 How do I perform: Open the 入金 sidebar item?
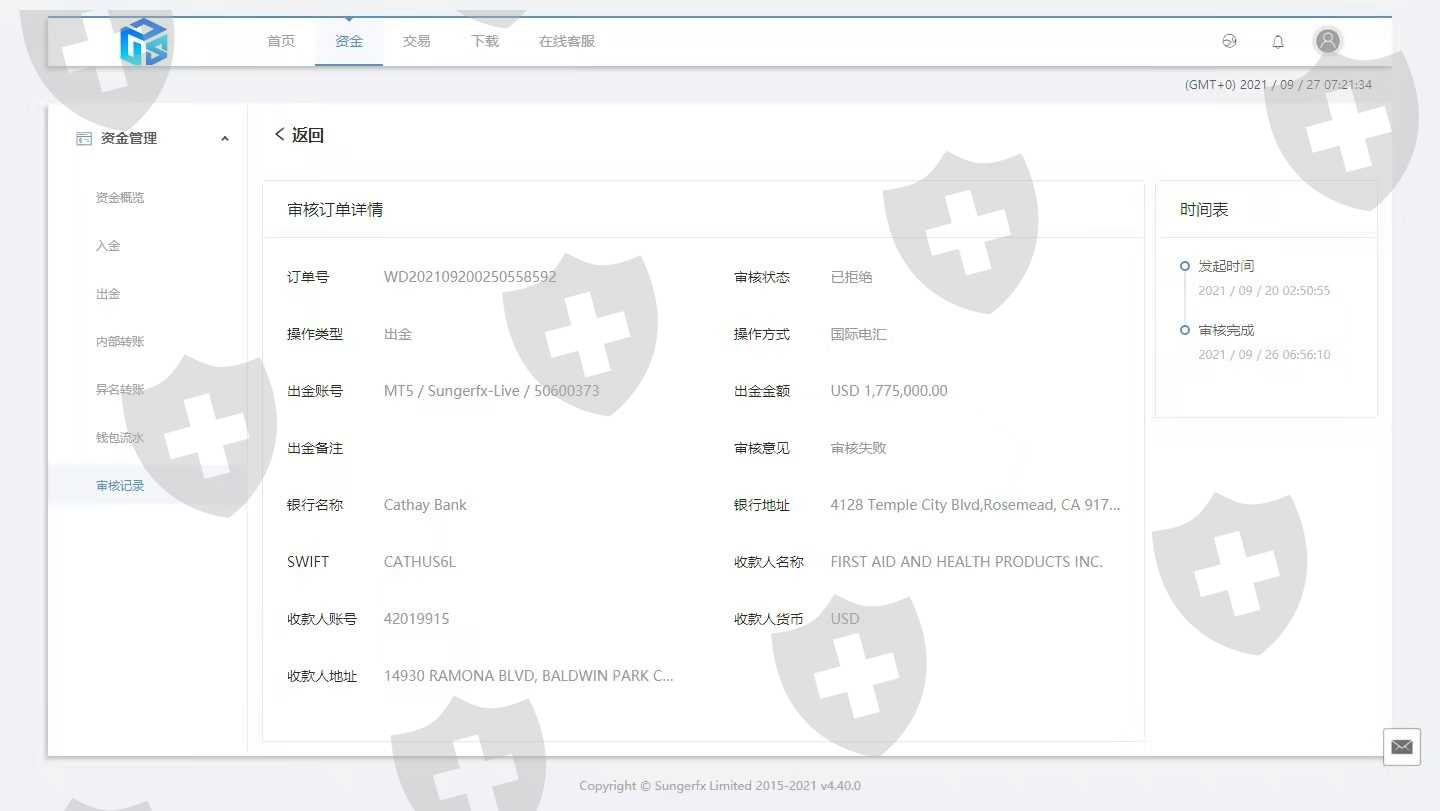point(108,246)
